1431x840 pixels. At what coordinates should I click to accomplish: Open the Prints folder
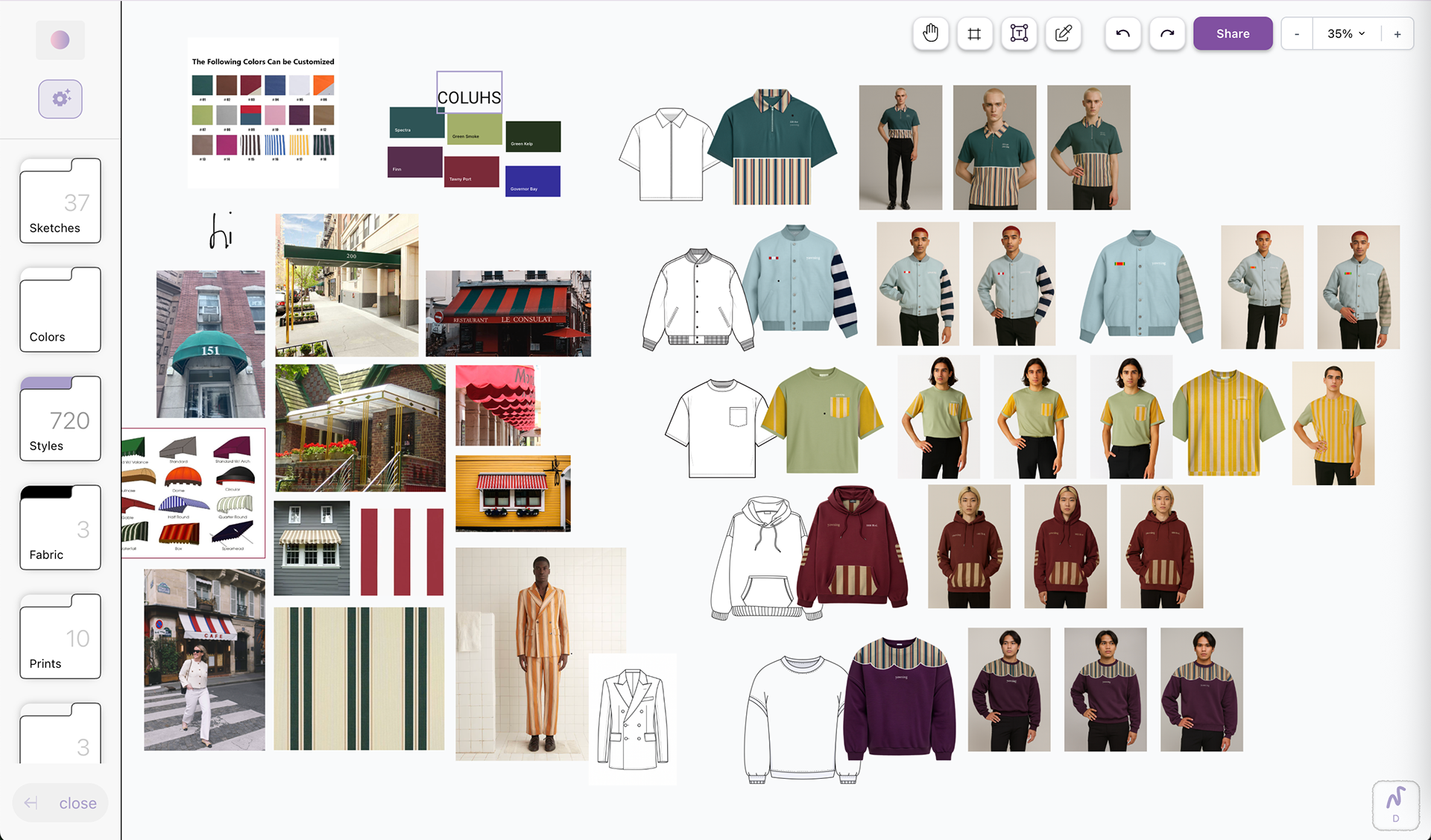(60, 637)
